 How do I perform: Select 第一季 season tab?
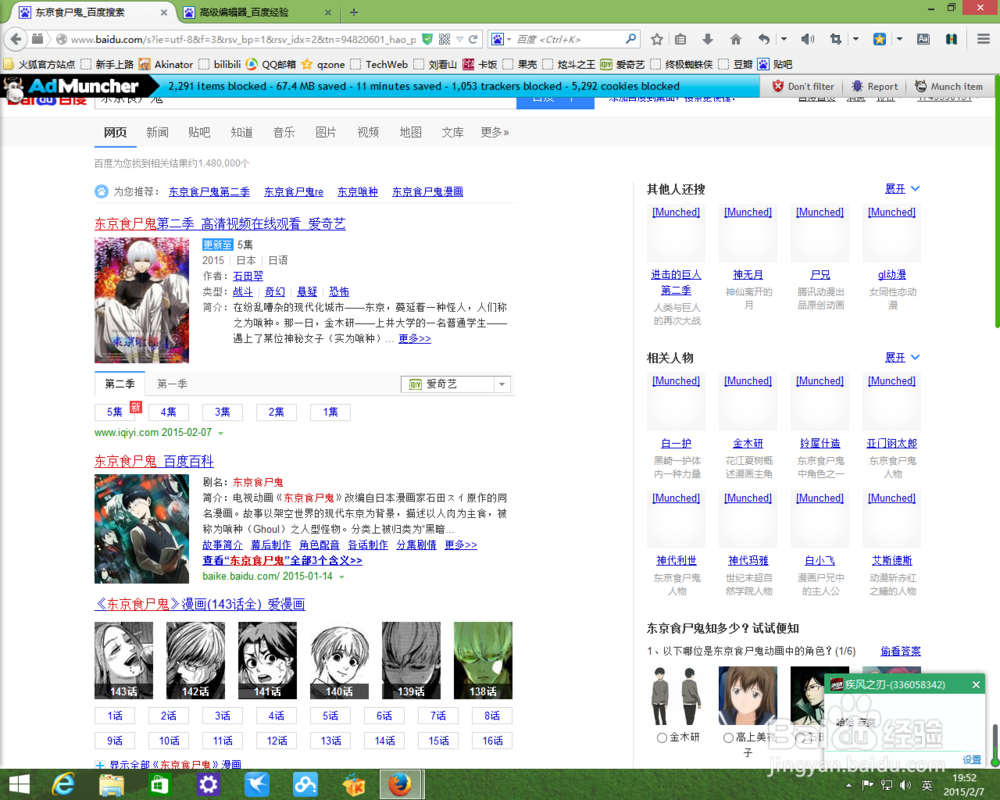pos(172,384)
